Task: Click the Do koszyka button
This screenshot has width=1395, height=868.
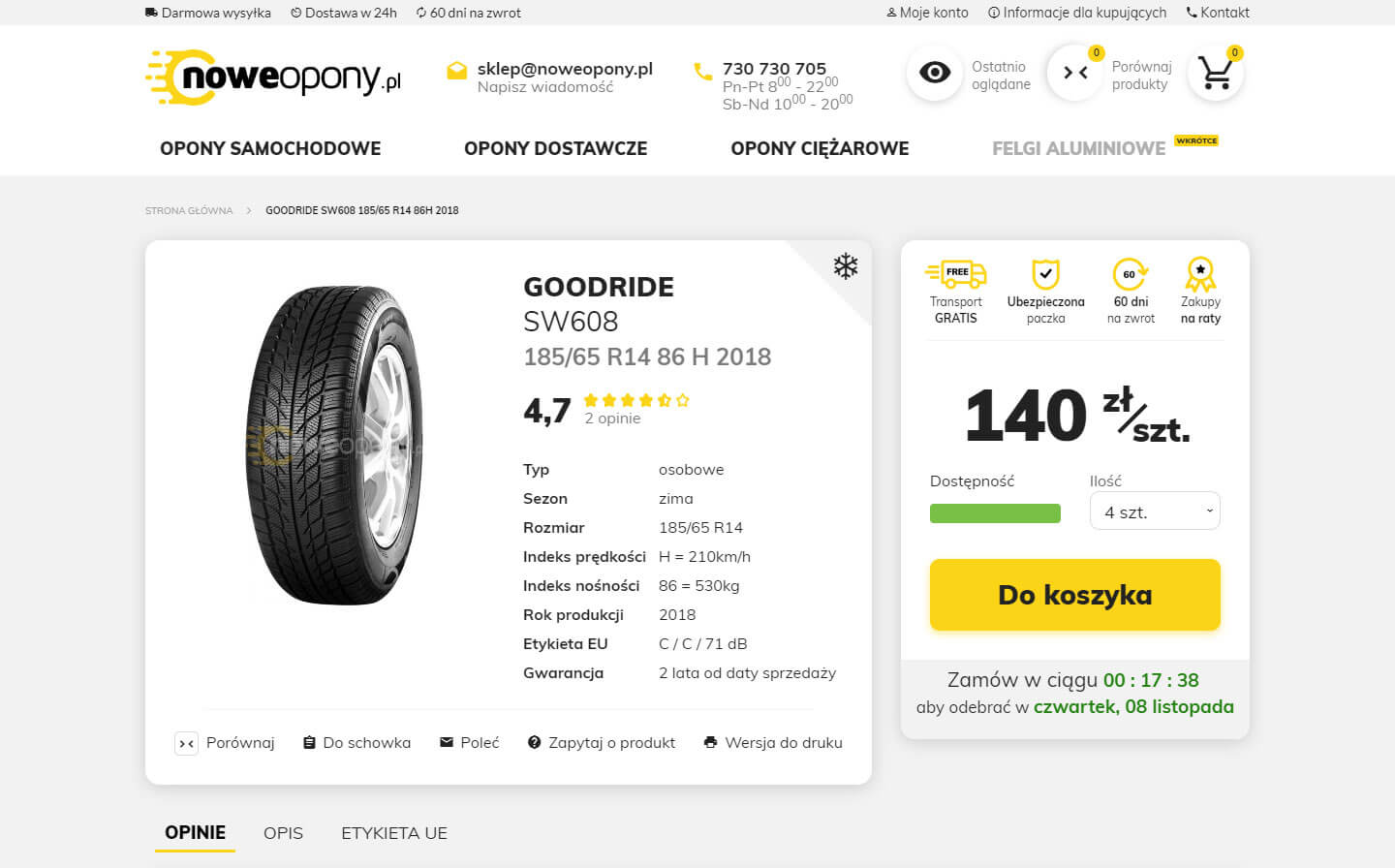Action: tap(1074, 595)
